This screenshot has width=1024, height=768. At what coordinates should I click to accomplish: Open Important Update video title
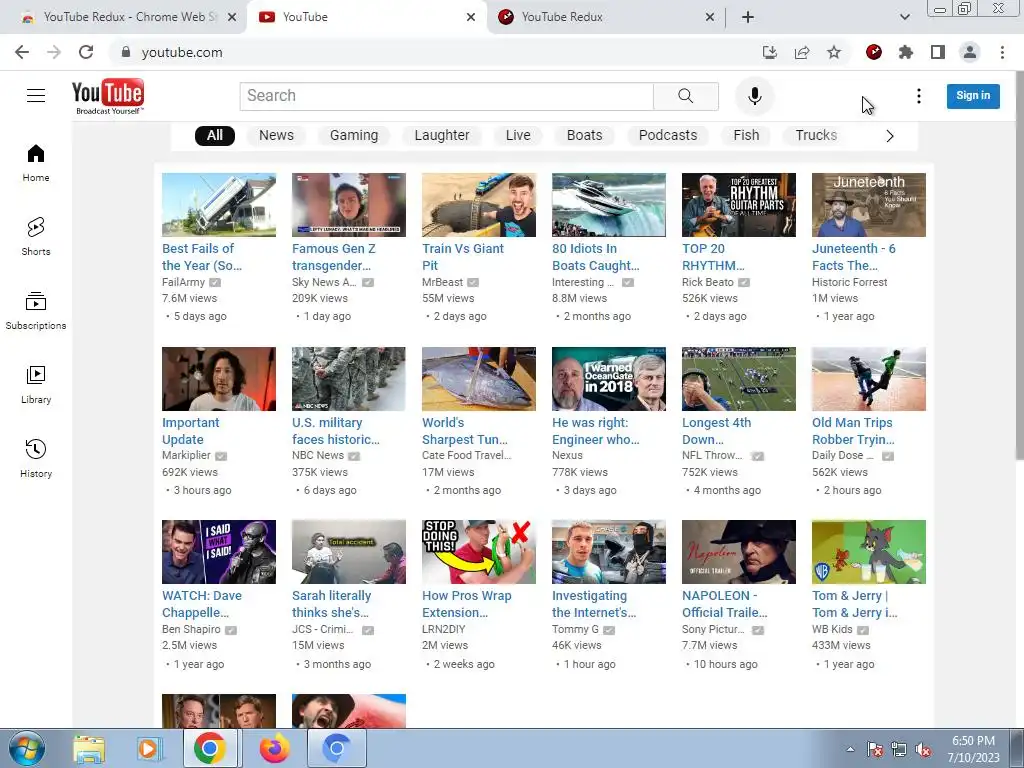coord(191,431)
